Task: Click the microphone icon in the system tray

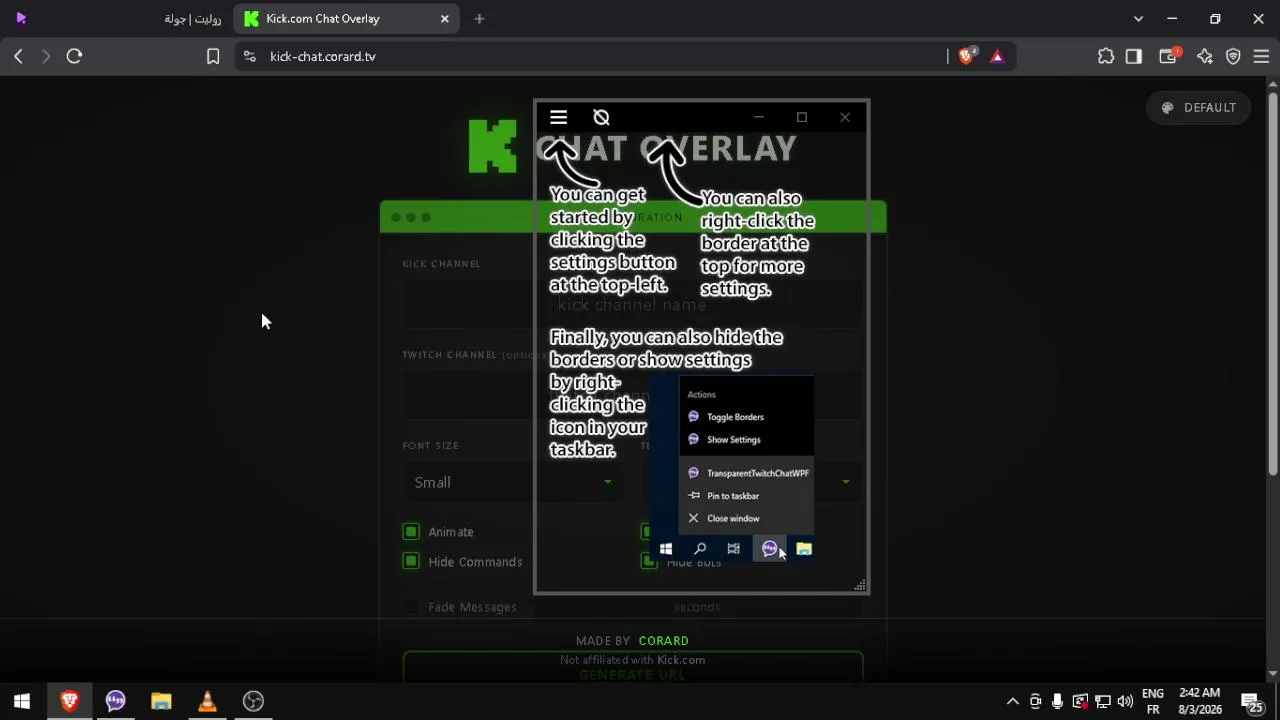Action: 1058,701
